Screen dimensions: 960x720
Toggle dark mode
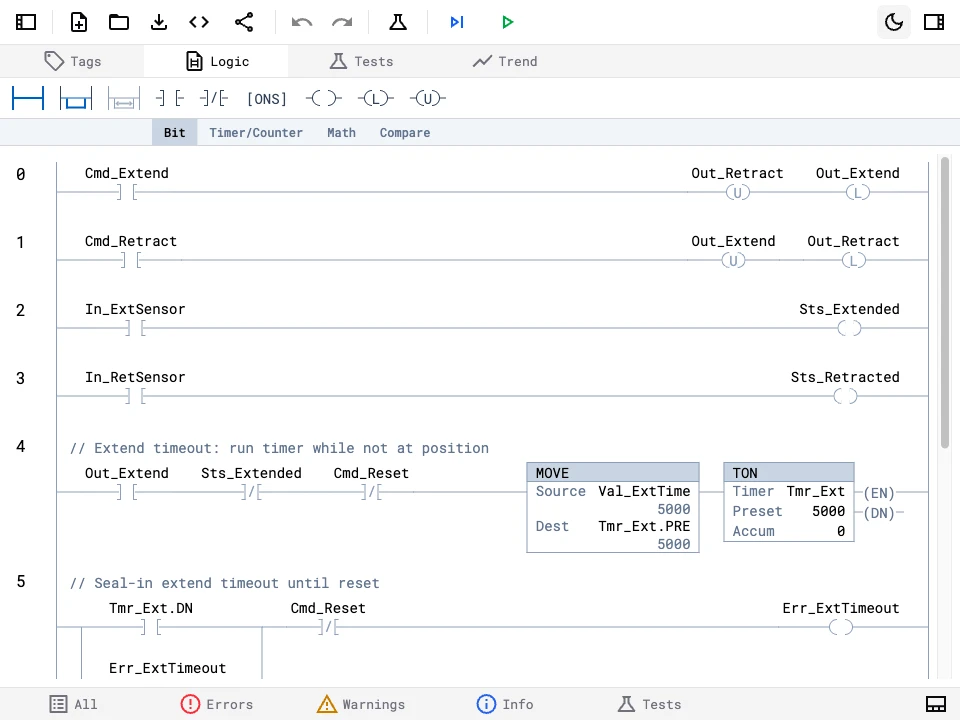click(893, 21)
